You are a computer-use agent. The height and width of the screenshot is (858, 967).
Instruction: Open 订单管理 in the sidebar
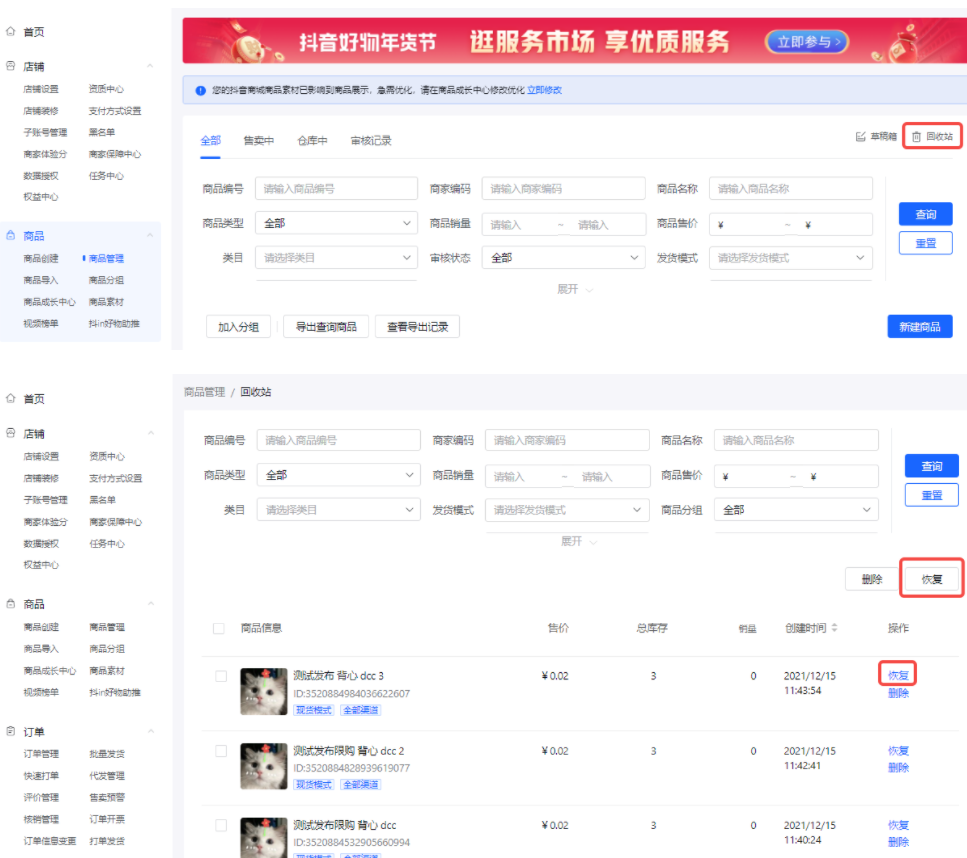(x=42, y=754)
